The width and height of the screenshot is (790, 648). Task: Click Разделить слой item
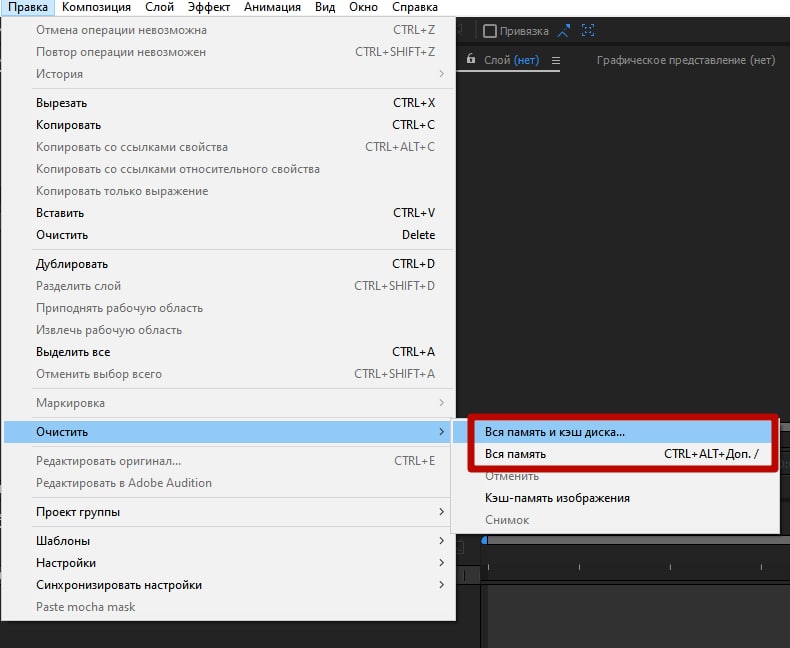coord(229,286)
